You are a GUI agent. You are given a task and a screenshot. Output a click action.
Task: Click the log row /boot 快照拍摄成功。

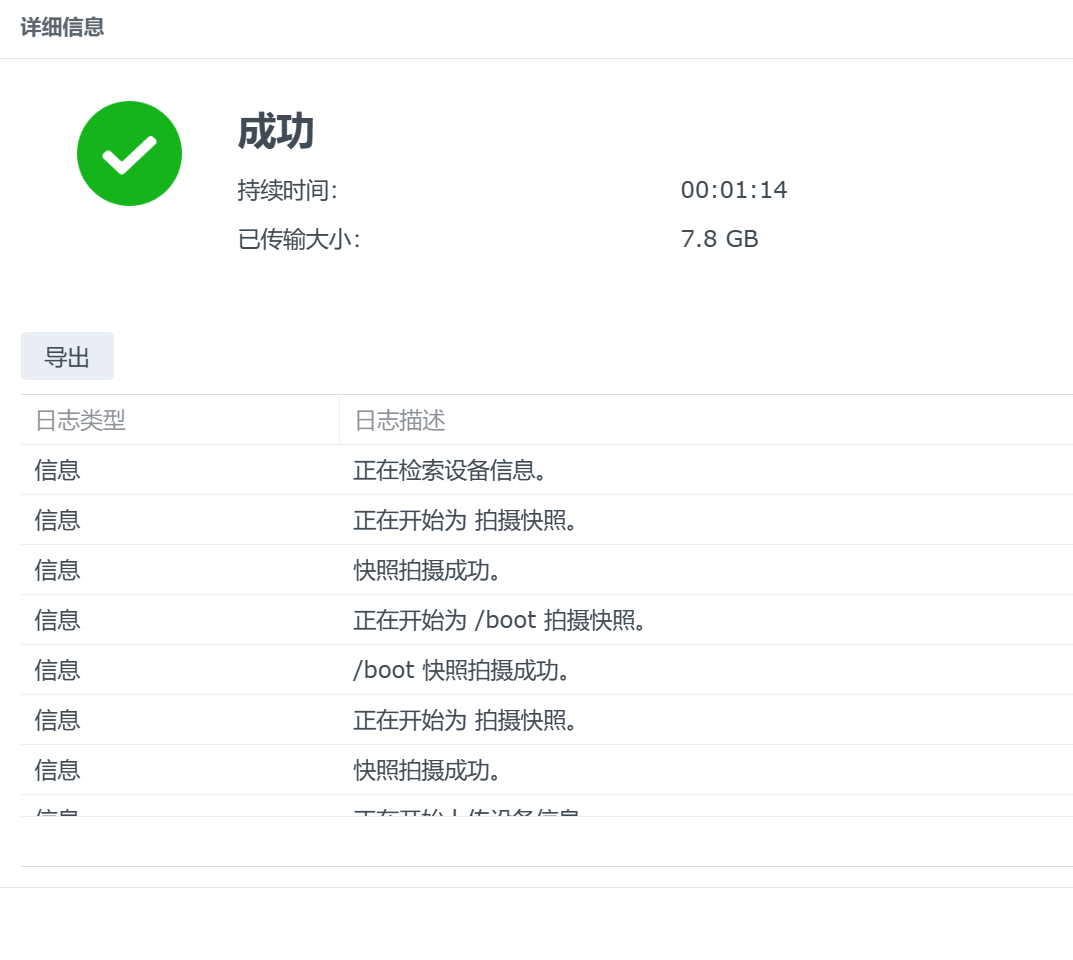point(547,670)
